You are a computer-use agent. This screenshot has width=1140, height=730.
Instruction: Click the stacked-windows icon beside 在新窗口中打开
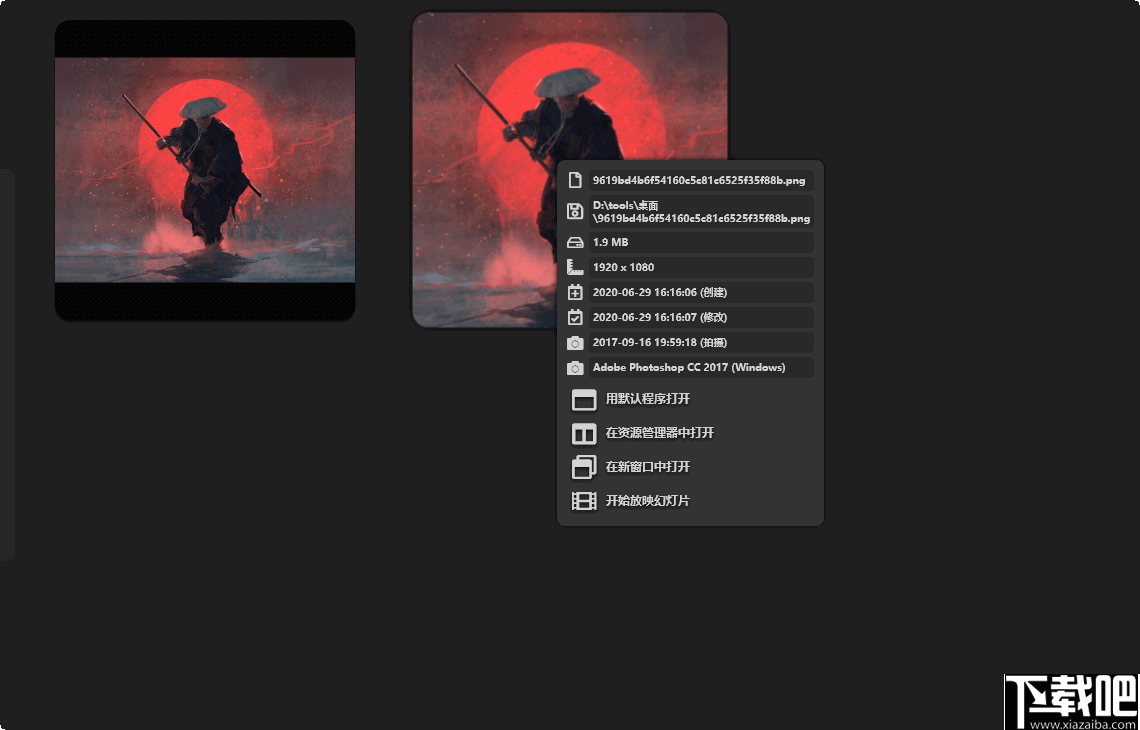(581, 467)
